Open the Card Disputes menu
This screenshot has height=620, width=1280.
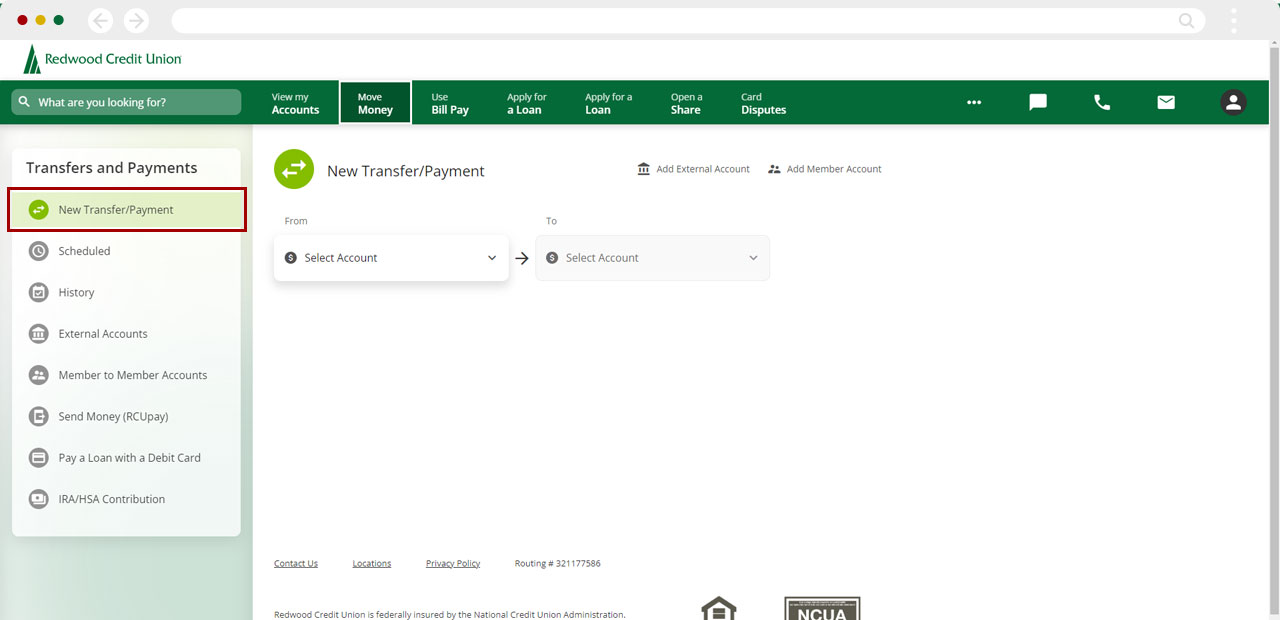click(x=763, y=103)
